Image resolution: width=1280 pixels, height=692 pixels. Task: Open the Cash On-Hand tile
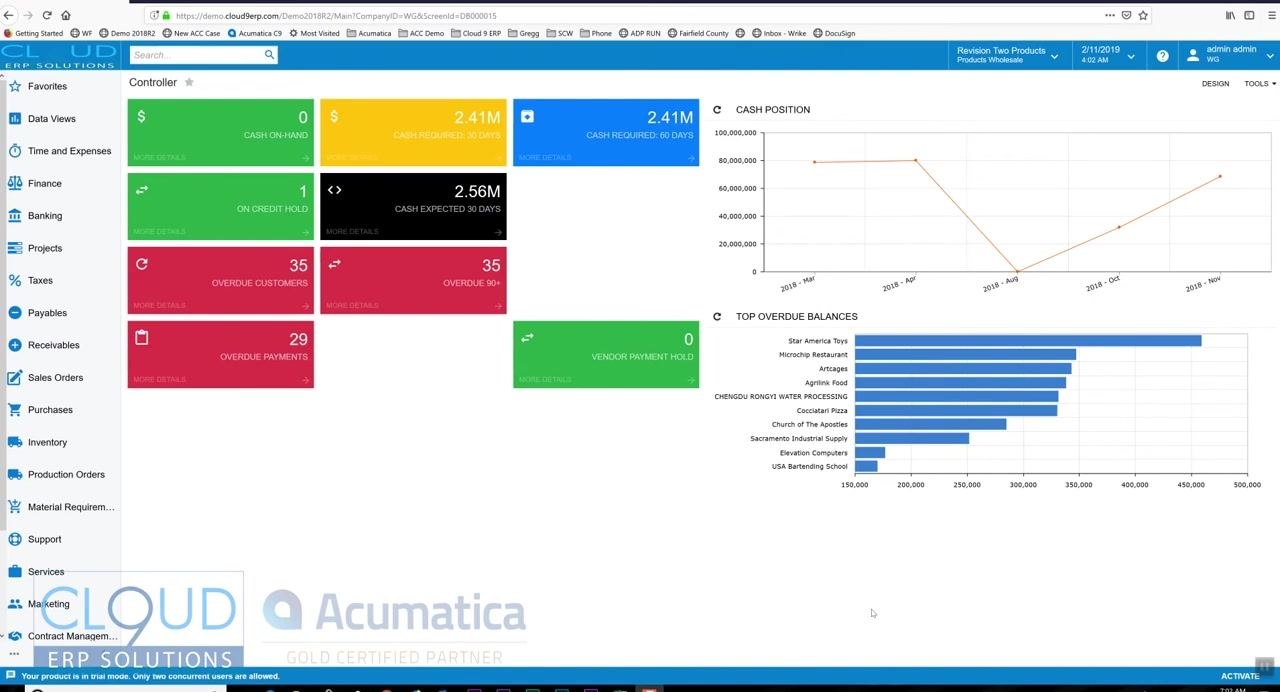(x=220, y=132)
